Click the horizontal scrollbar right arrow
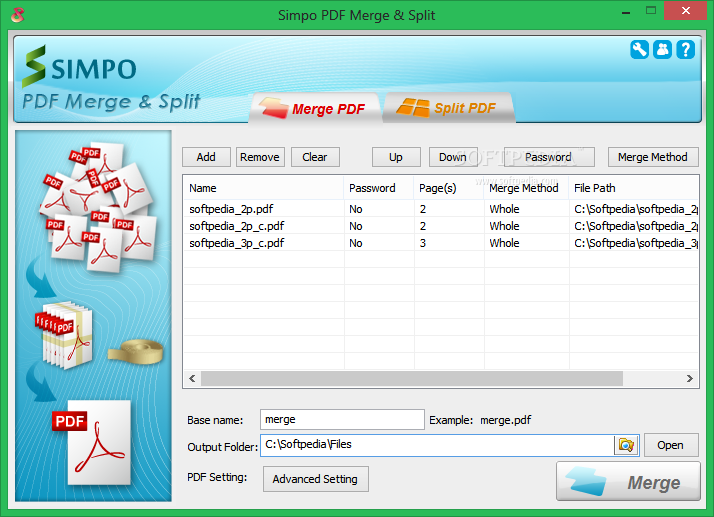Image resolution: width=714 pixels, height=517 pixels. [690, 379]
